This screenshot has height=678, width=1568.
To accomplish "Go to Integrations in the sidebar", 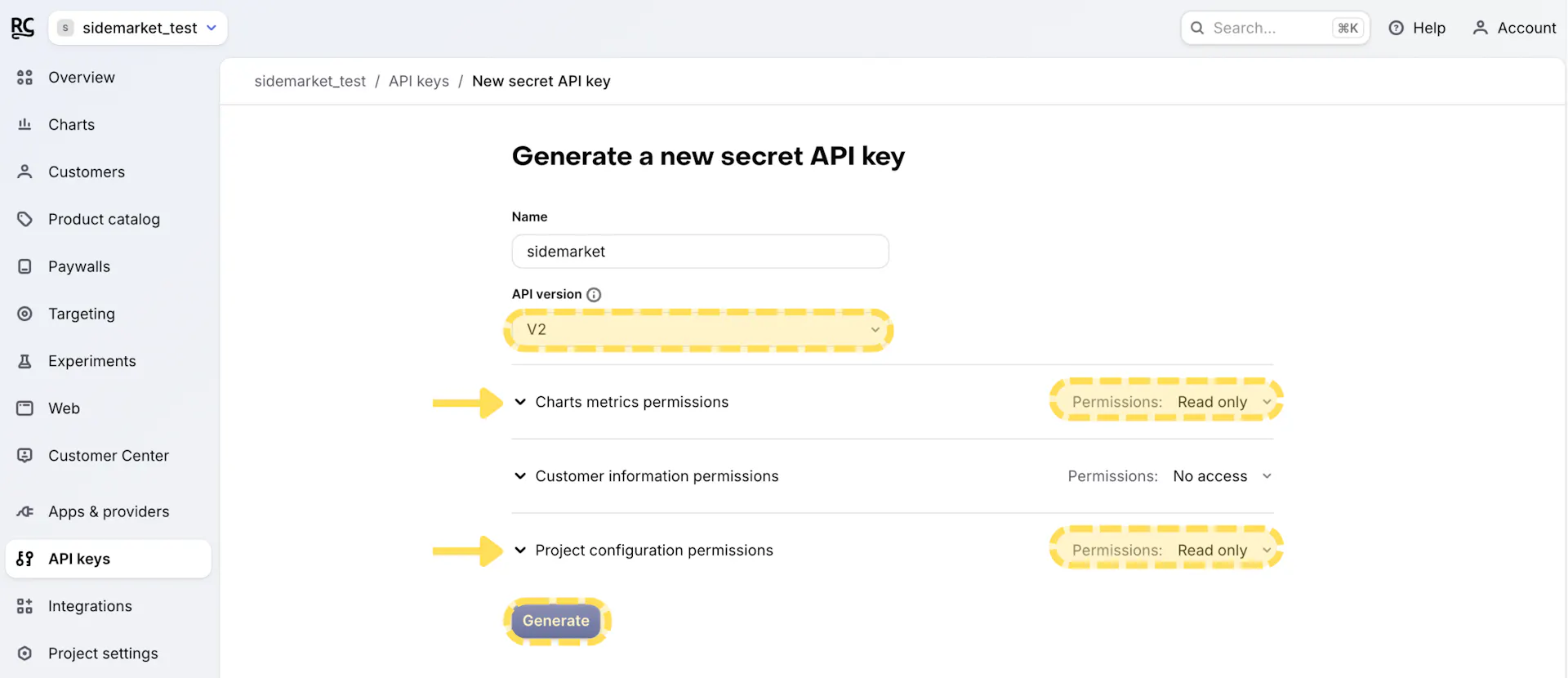I will pyautogui.click(x=90, y=606).
